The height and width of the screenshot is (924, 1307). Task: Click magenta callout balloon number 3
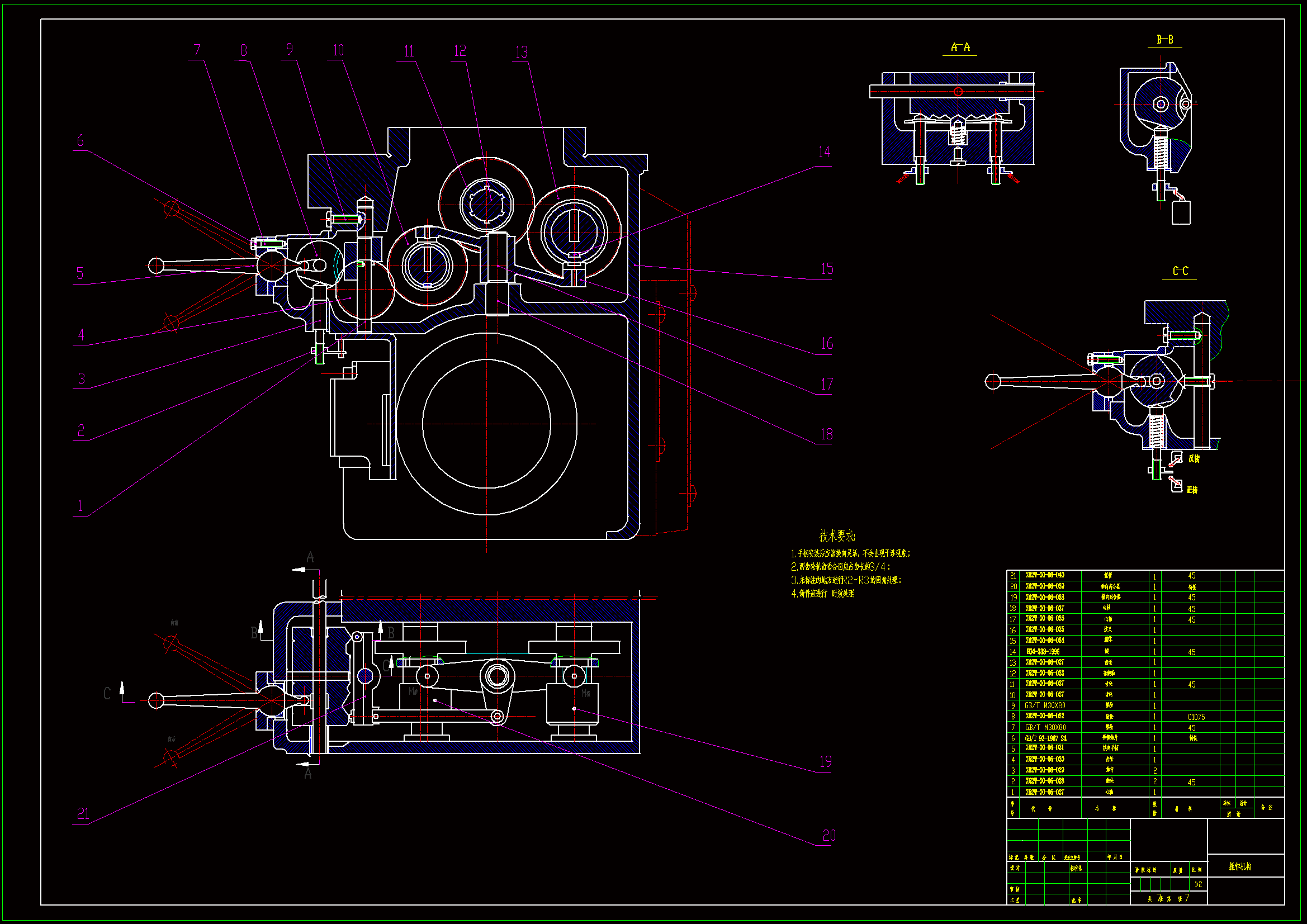tap(82, 378)
